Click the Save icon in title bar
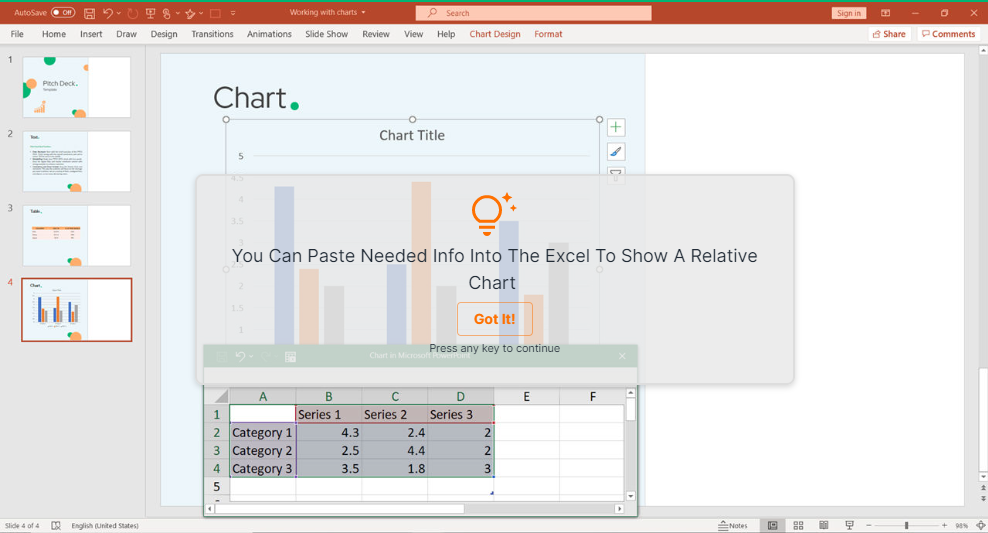 pos(89,13)
